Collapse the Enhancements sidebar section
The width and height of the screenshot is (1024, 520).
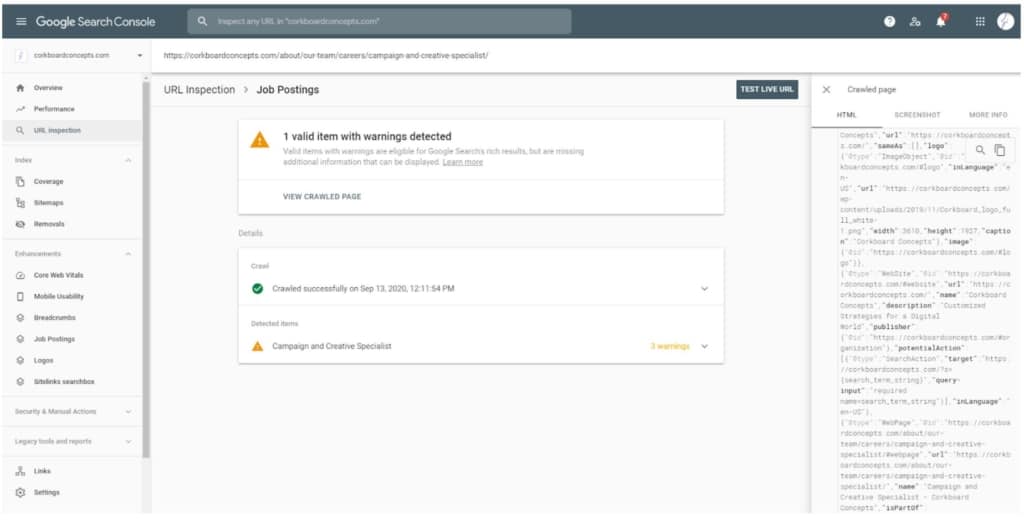pyautogui.click(x=128, y=254)
